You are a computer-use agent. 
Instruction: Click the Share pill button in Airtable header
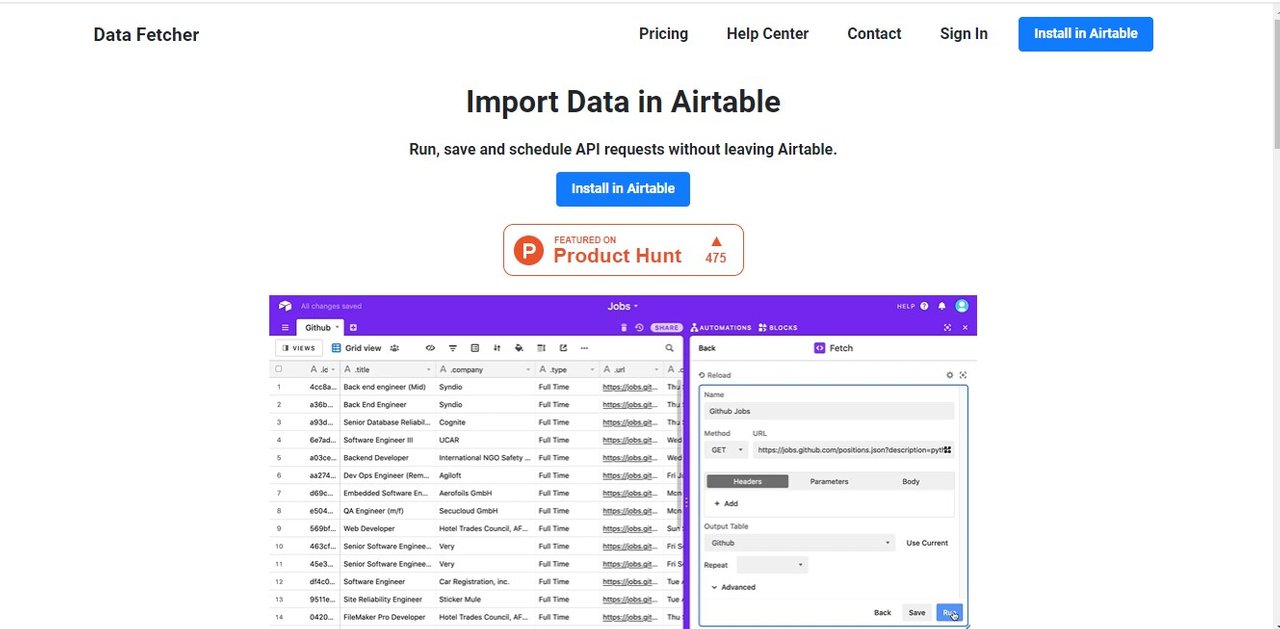667,327
